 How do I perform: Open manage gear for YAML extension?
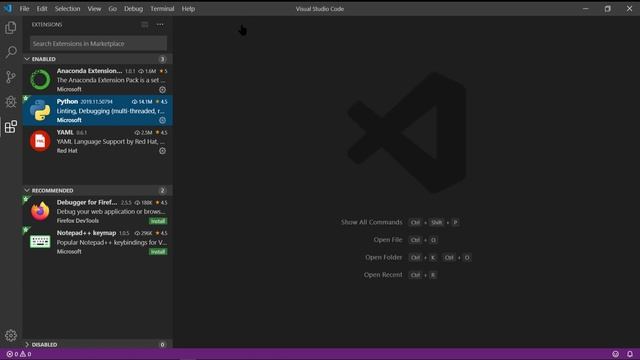162,151
